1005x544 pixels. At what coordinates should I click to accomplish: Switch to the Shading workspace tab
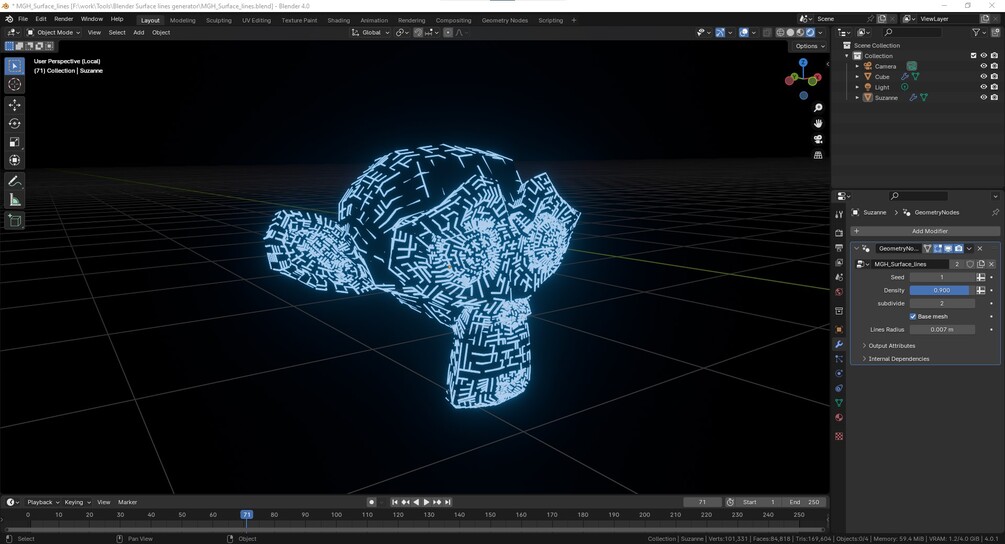click(x=338, y=20)
